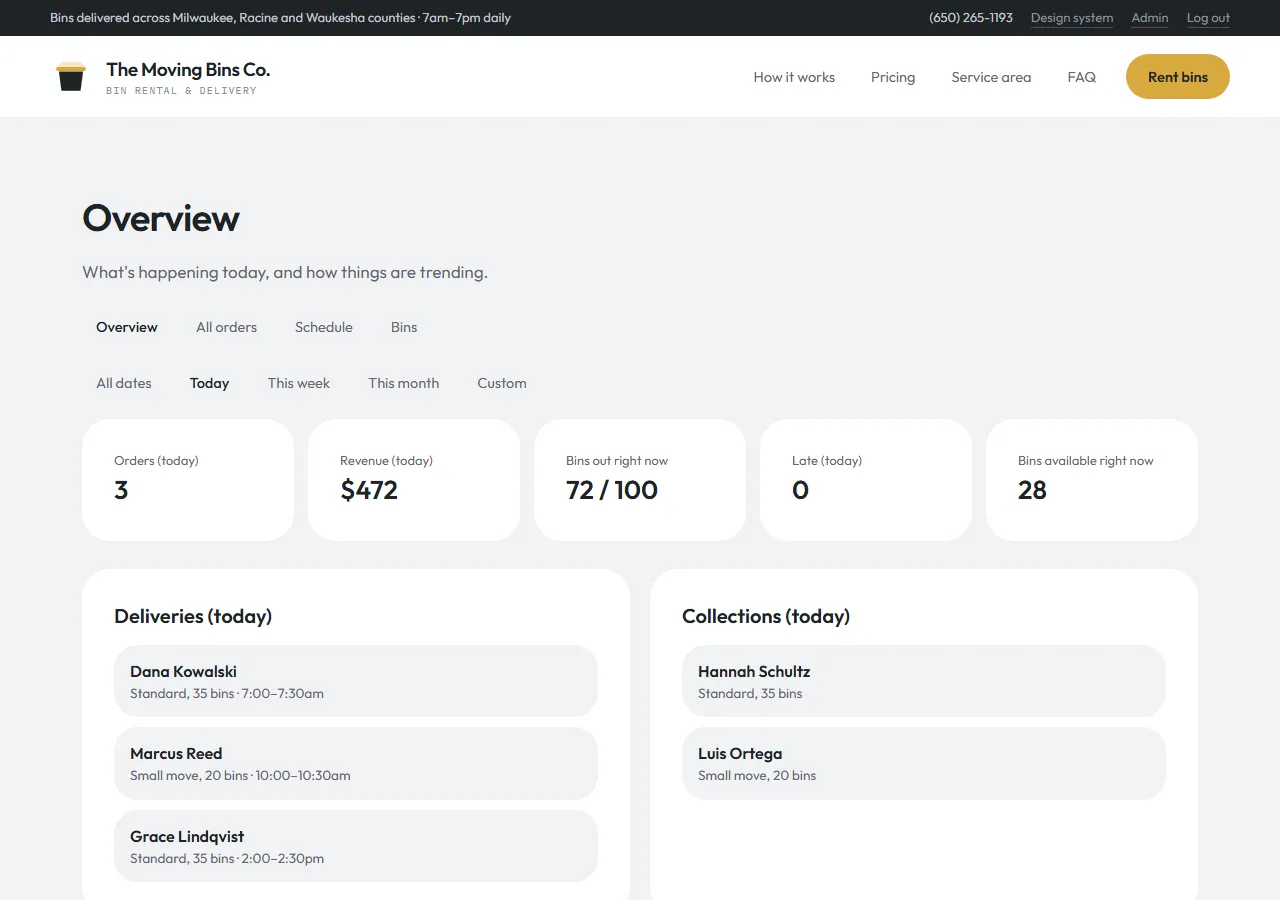Viewport: 1280px width, 900px height.
Task: Call the (650) 265-1193 phone number
Action: point(971,18)
